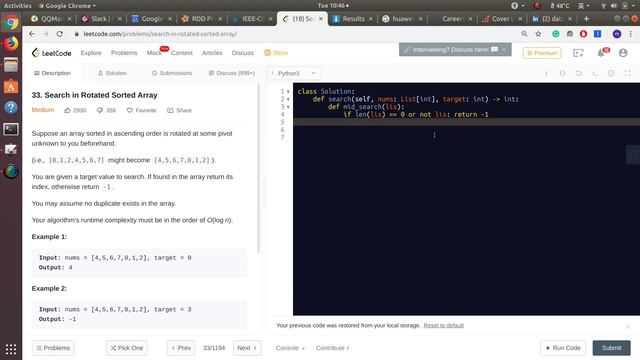Switch to the Results browser tab

click(x=352, y=19)
